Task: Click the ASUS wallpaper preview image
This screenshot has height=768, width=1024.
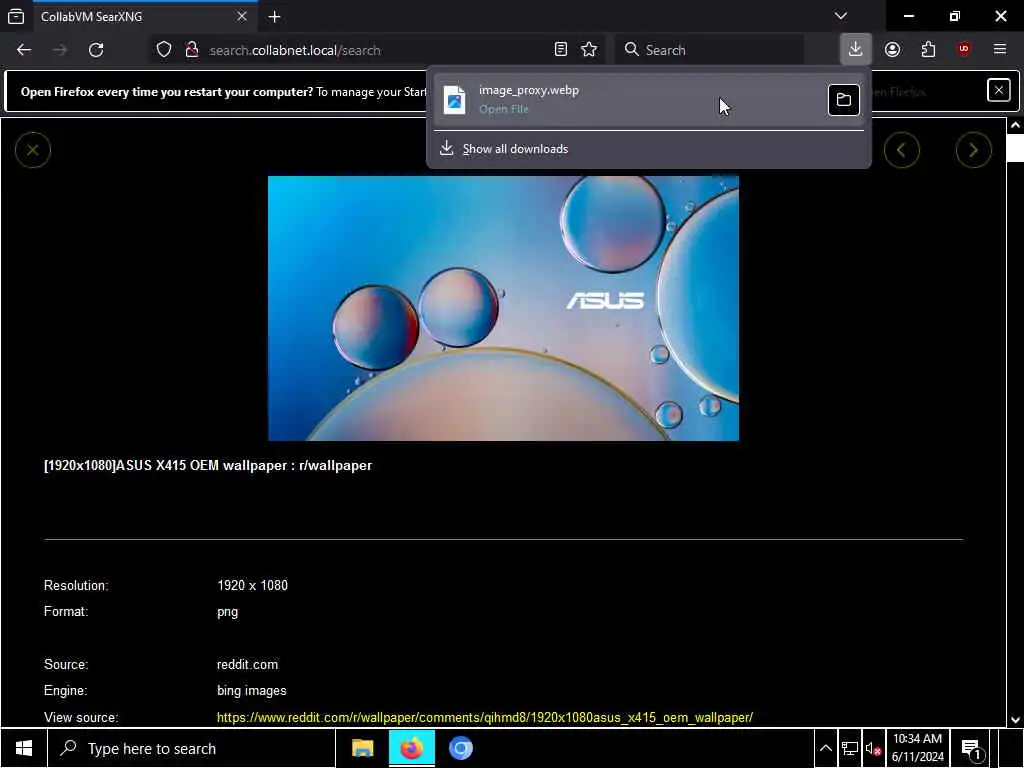Action: pyautogui.click(x=503, y=308)
